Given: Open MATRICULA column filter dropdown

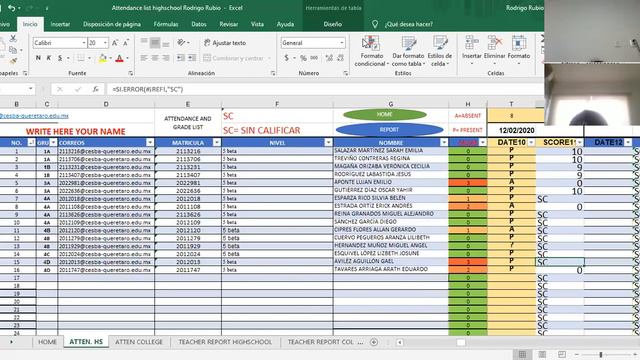Looking at the screenshot, I should point(217,142).
